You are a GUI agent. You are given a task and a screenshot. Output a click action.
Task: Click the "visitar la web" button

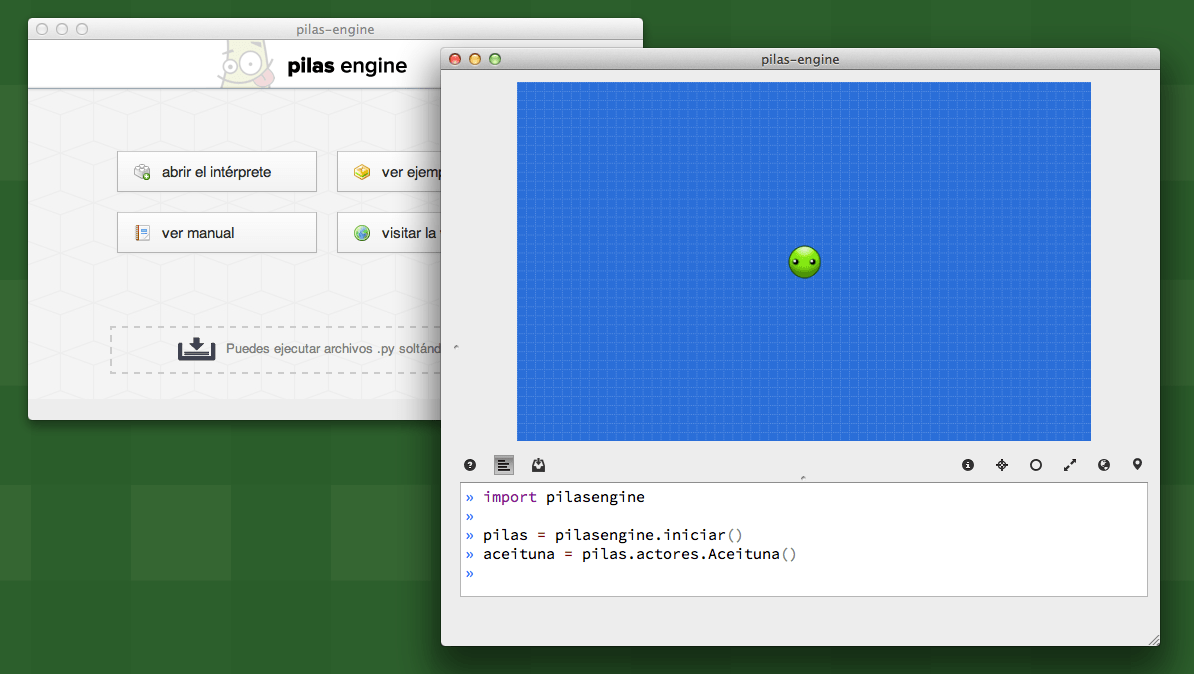point(390,233)
